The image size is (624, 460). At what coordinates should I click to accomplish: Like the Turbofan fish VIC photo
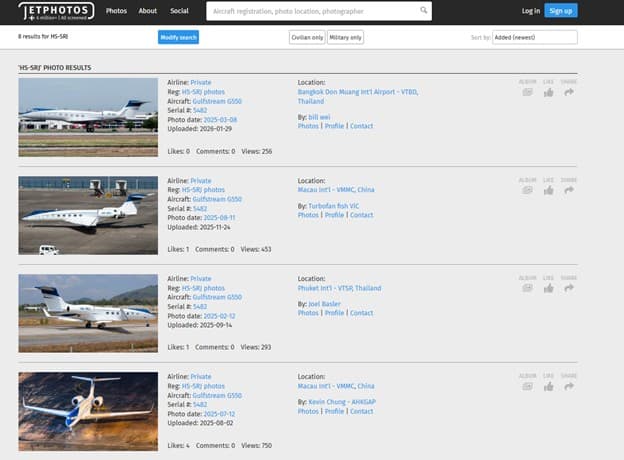(x=548, y=190)
